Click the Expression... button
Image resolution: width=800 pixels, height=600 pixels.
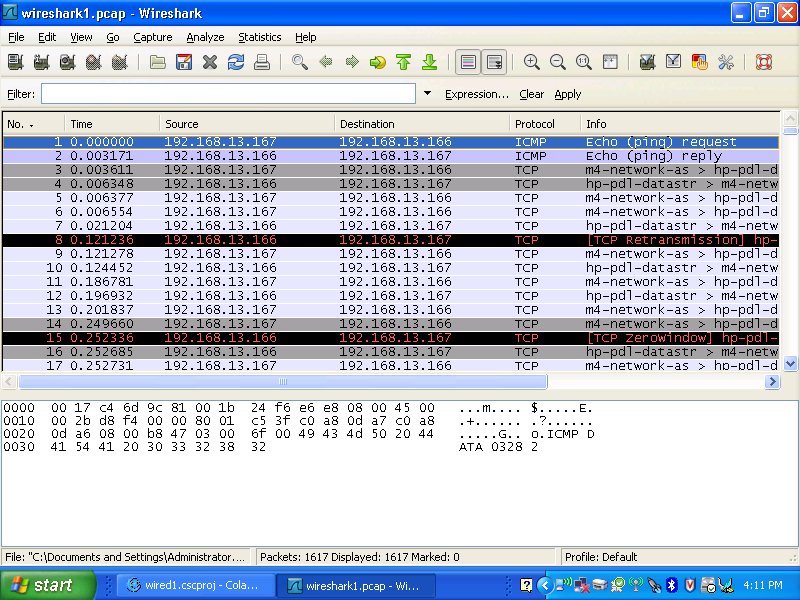point(476,94)
